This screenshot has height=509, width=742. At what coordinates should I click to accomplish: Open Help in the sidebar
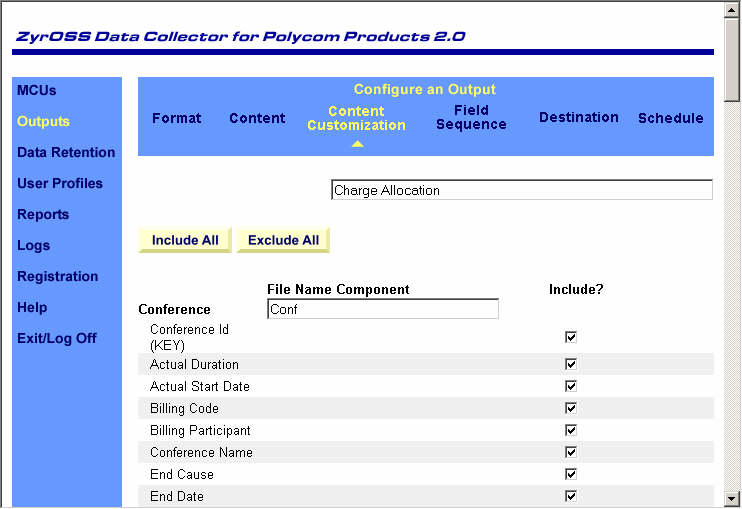click(32, 307)
